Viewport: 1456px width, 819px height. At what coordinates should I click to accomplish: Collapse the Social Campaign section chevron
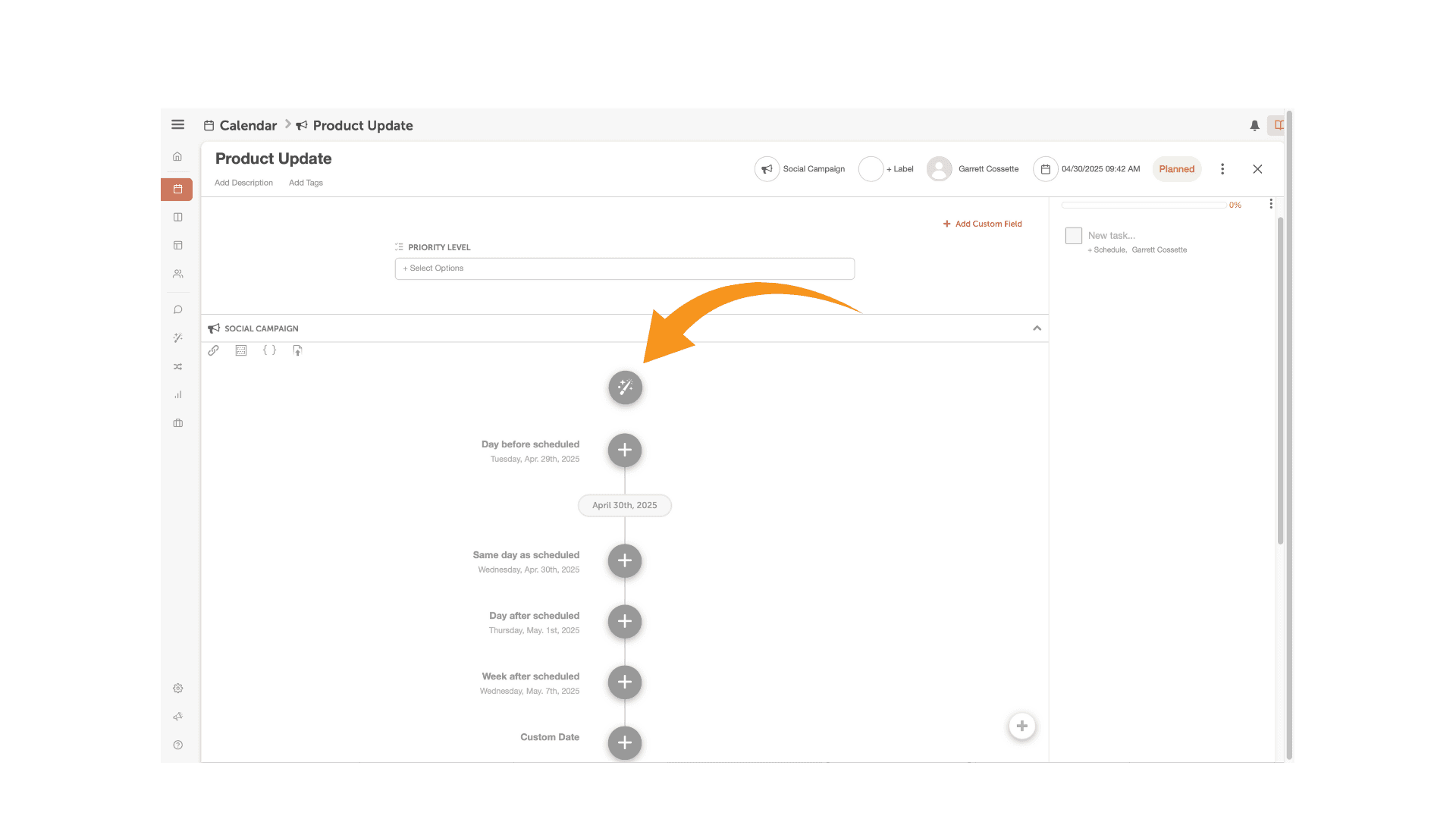coord(1037,328)
